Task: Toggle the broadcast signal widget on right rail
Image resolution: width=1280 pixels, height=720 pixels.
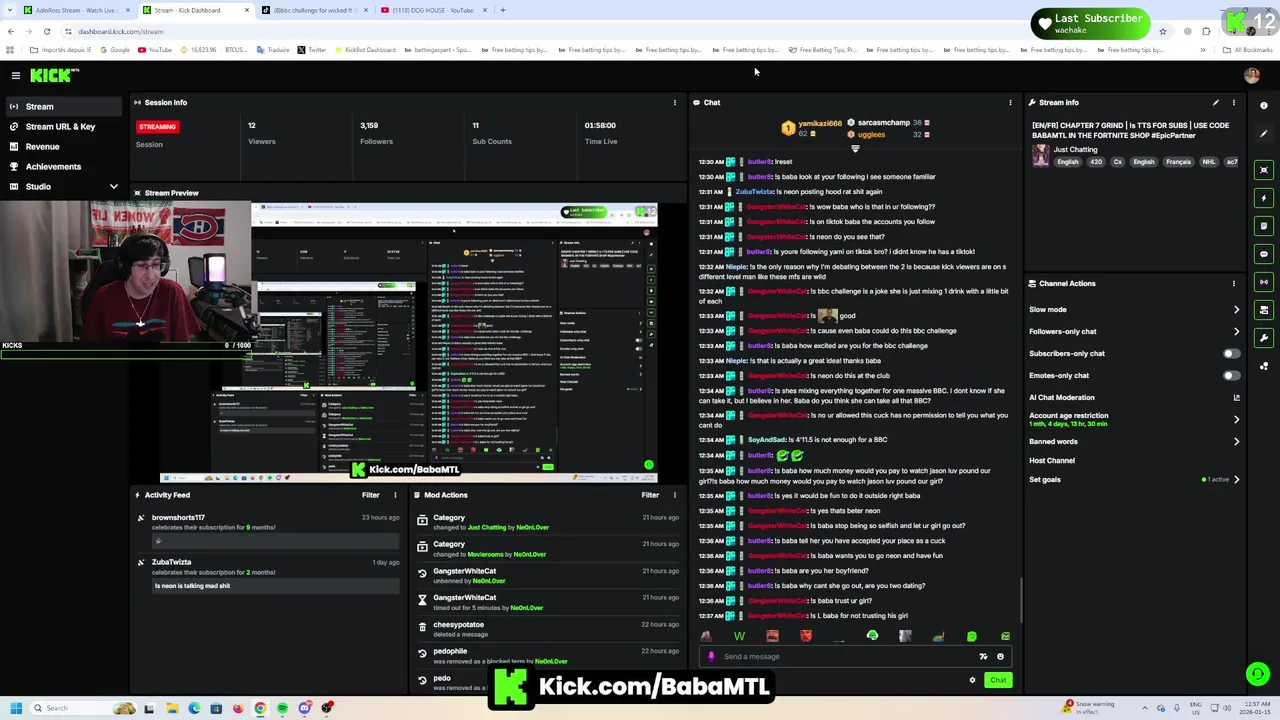Action: [1264, 282]
